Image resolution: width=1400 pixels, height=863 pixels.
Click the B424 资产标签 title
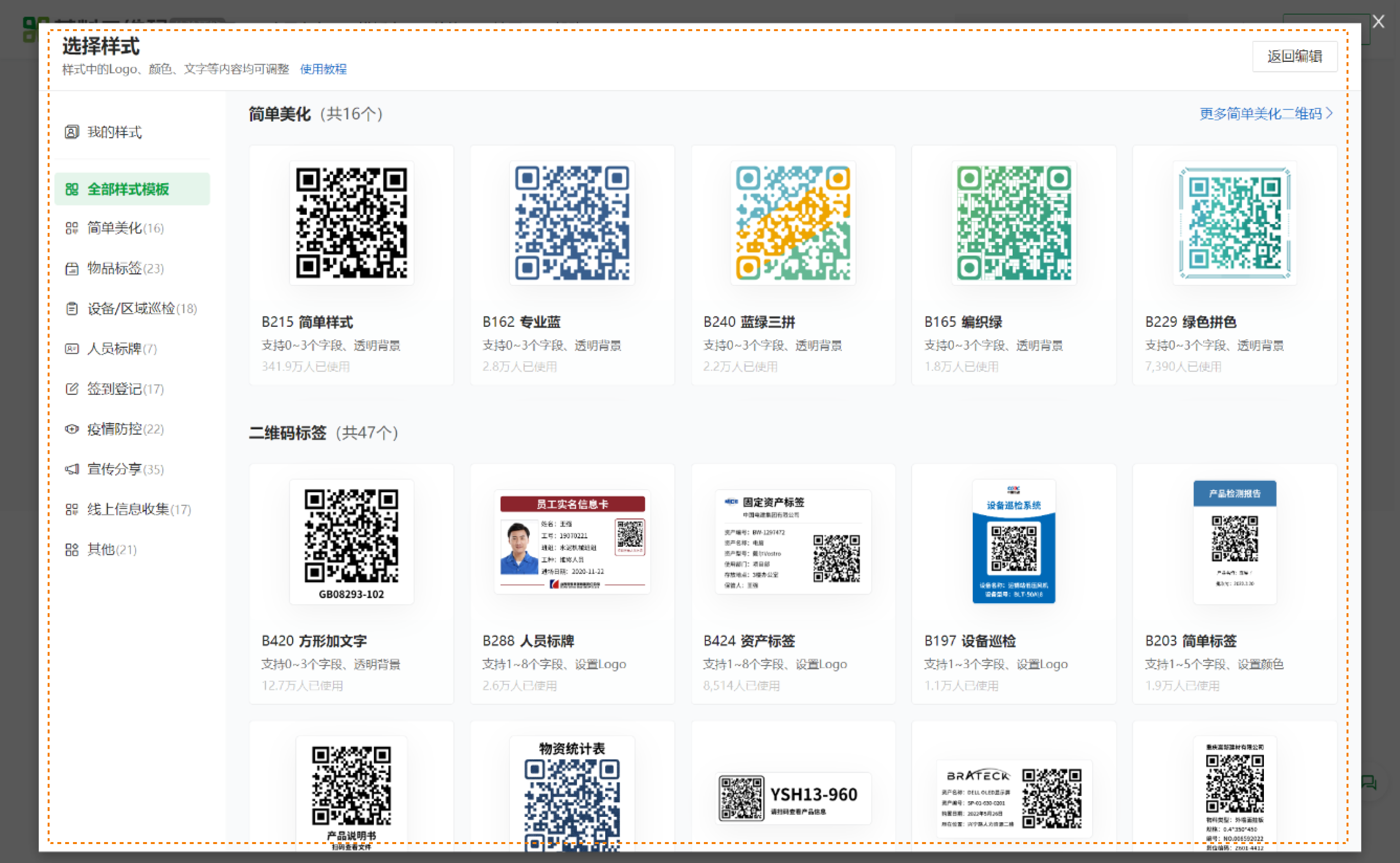tap(749, 641)
